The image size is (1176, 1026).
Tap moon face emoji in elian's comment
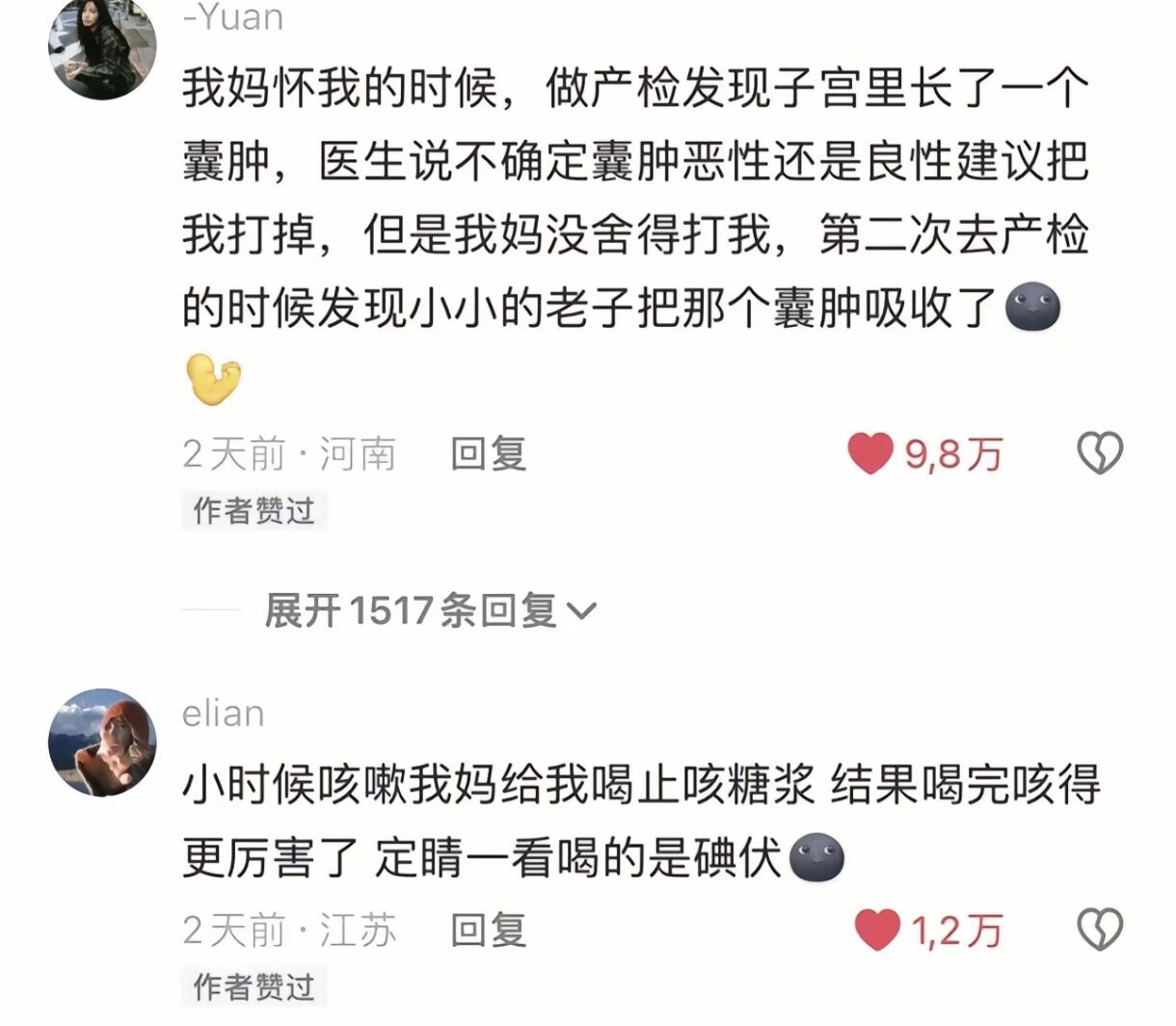tap(816, 858)
